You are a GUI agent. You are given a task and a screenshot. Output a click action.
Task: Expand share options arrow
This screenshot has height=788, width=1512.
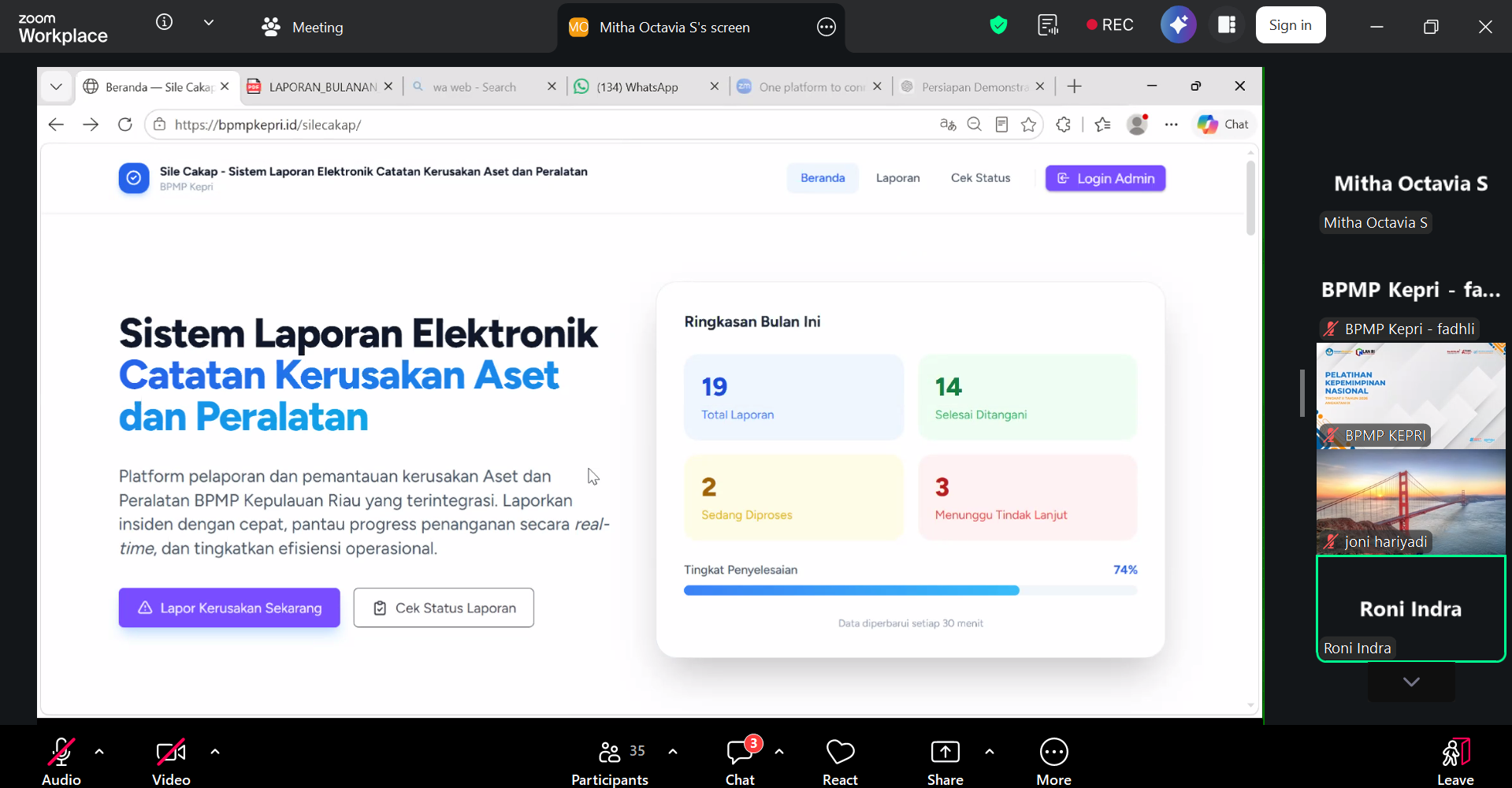(x=990, y=752)
